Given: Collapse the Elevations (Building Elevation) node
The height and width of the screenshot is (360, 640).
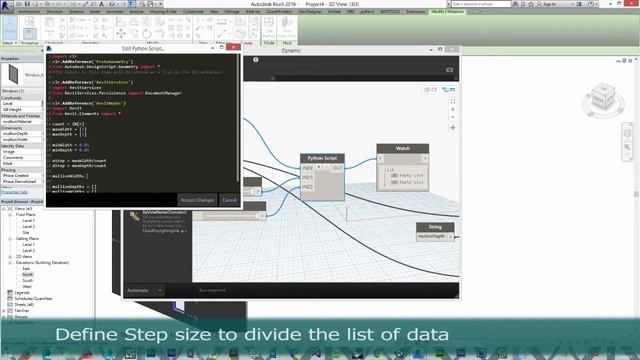Looking at the screenshot, I should [x=10, y=263].
